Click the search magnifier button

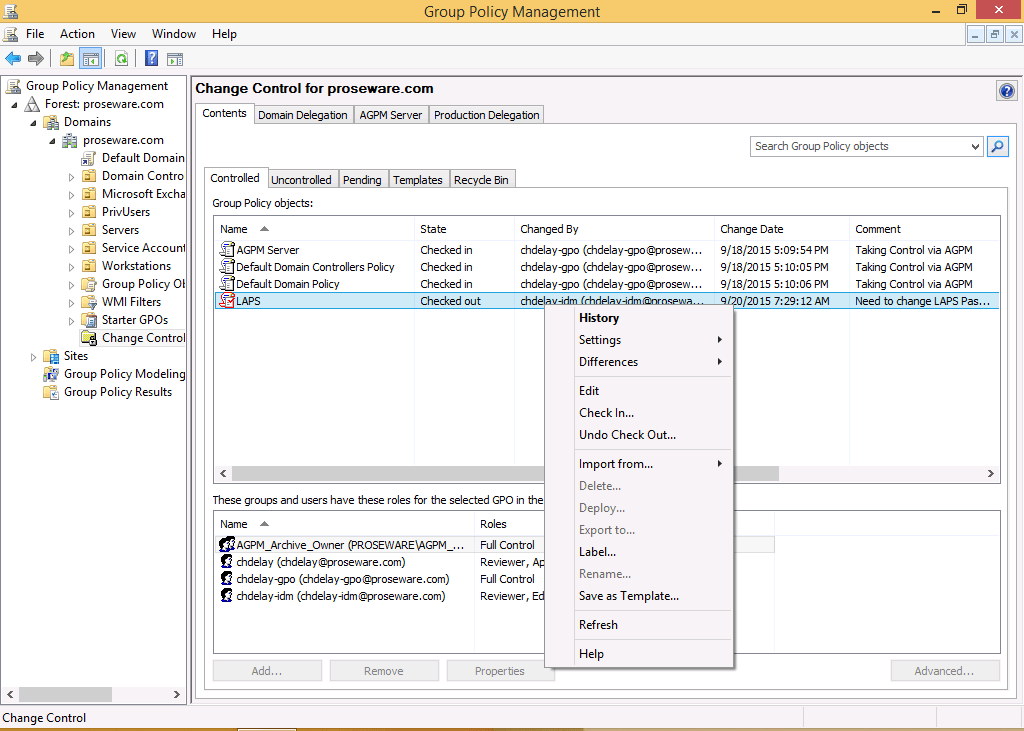pos(997,146)
